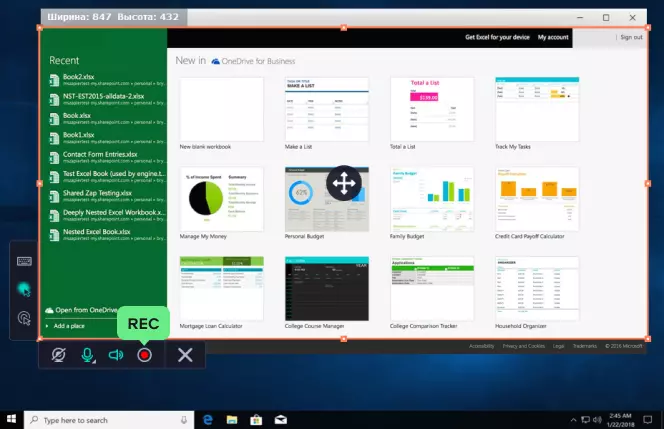Image resolution: width=664 pixels, height=429 pixels.
Task: Open Book1.xlsx from the Recent list
Action: point(107,138)
